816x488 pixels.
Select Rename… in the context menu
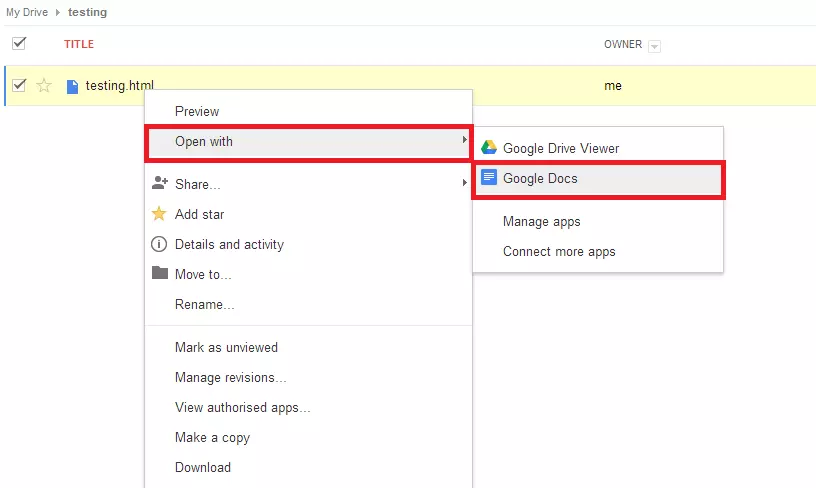point(205,304)
